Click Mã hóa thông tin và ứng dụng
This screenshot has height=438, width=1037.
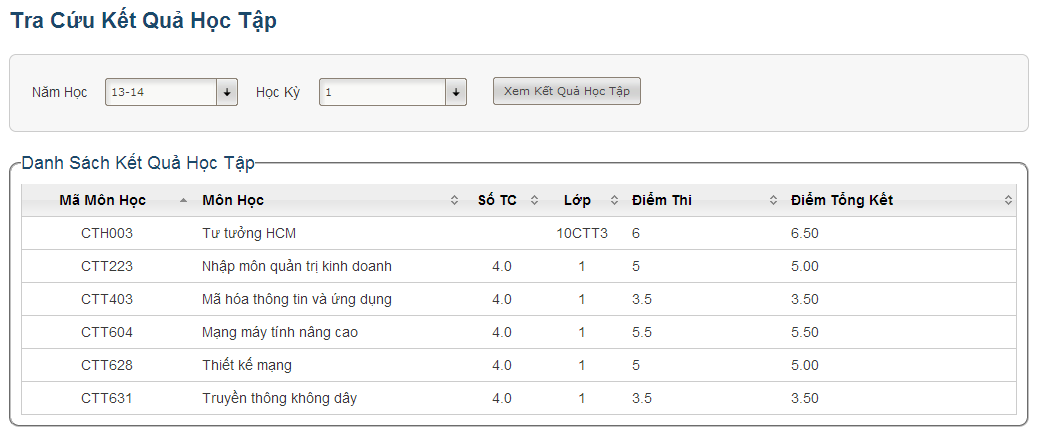(x=297, y=299)
